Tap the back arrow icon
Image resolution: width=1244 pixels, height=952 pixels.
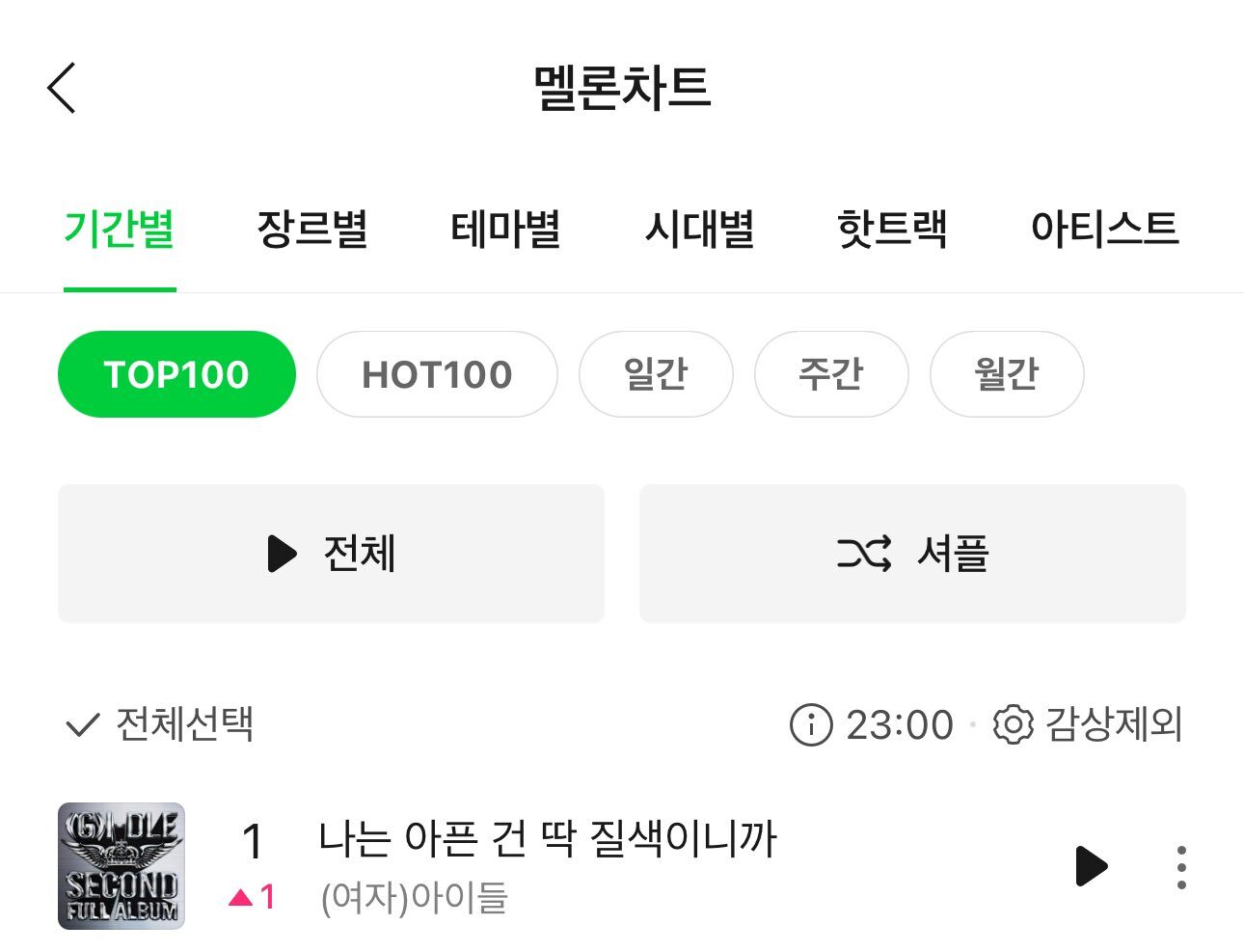click(62, 88)
